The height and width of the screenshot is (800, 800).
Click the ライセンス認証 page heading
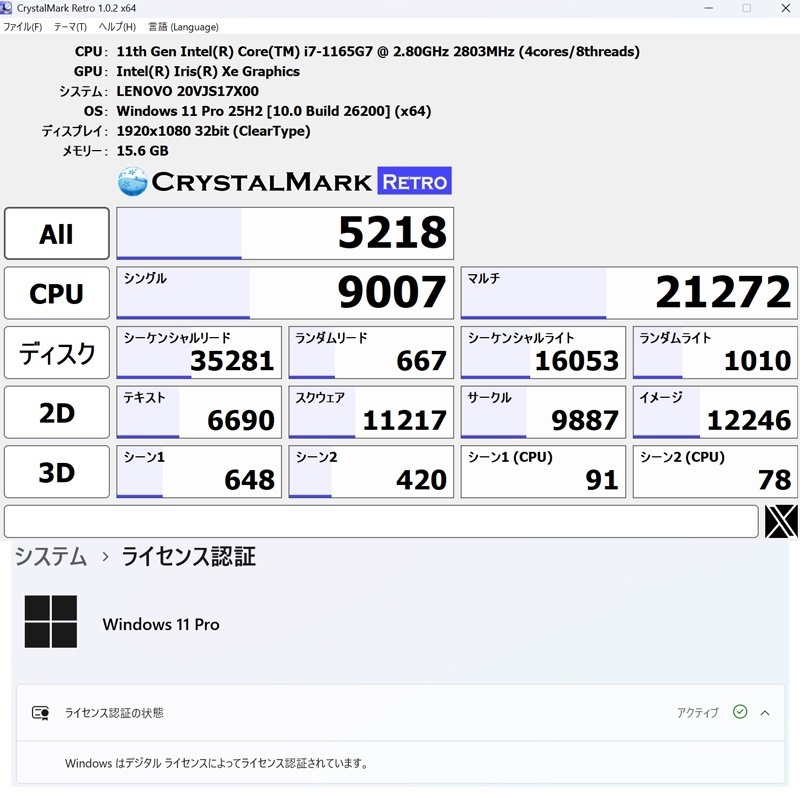point(188,556)
